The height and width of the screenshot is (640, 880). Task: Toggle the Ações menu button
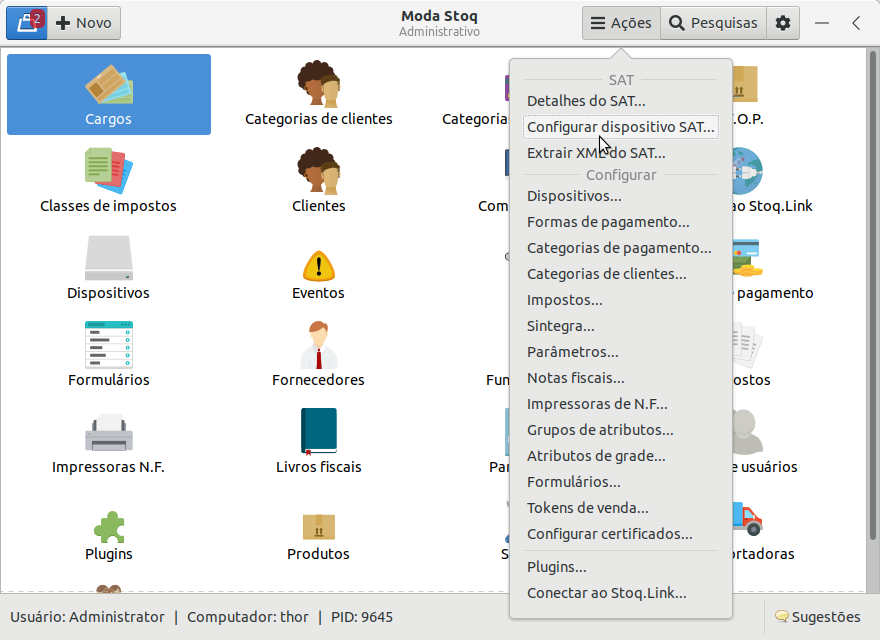click(x=621, y=23)
